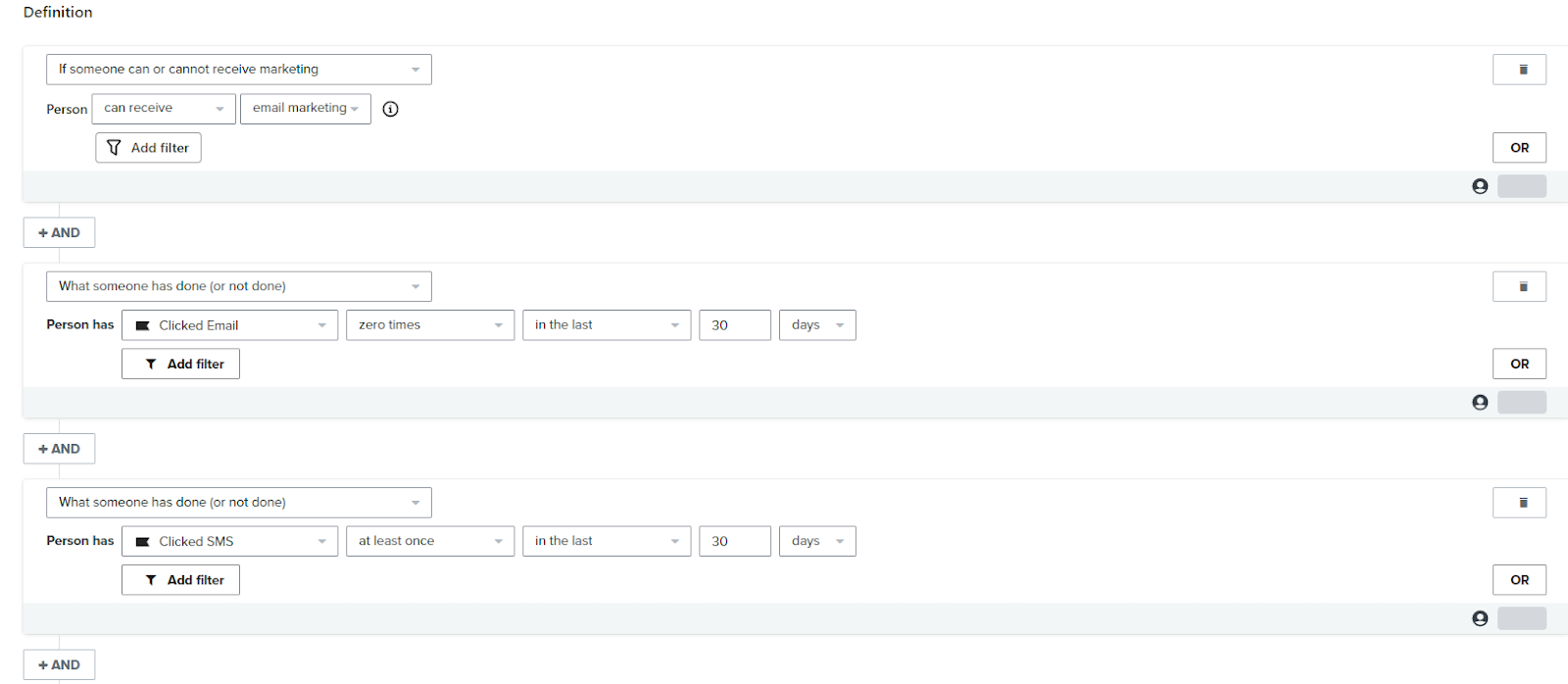Click profile icon in the Clicked SMS footer
The height and width of the screenshot is (684, 1568).
[x=1480, y=618]
